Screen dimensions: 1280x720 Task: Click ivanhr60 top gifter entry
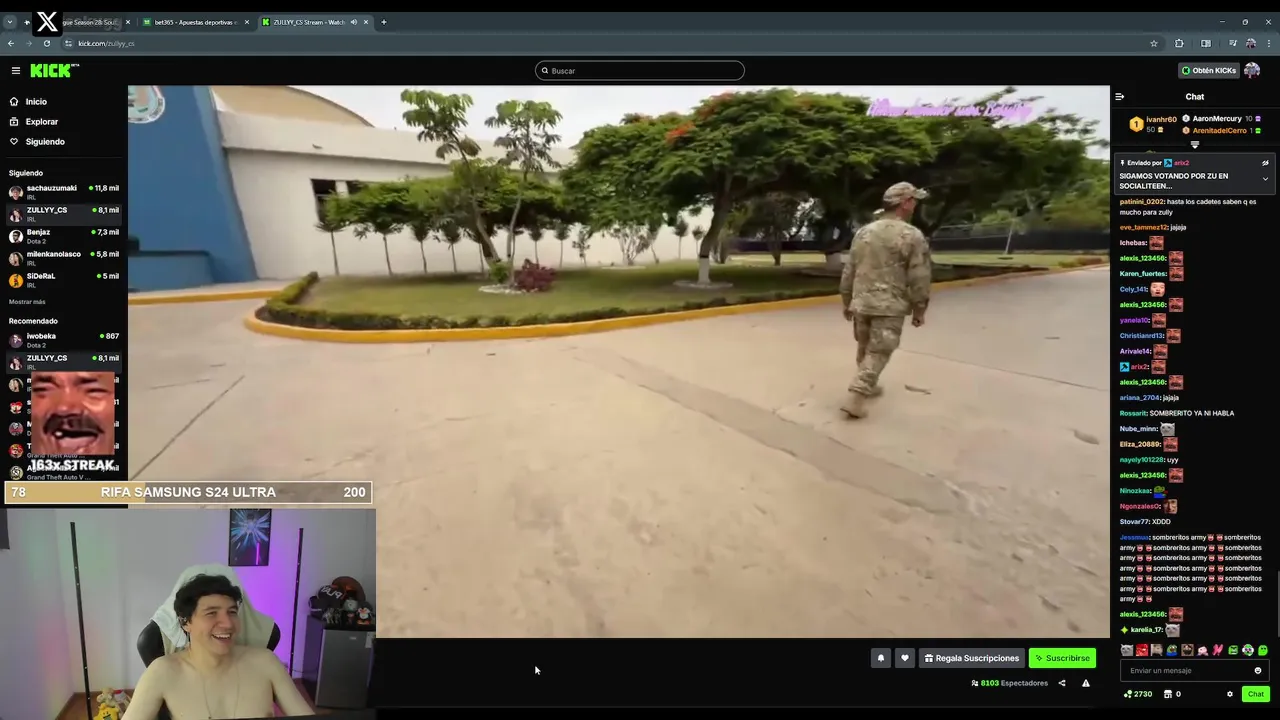[1153, 124]
